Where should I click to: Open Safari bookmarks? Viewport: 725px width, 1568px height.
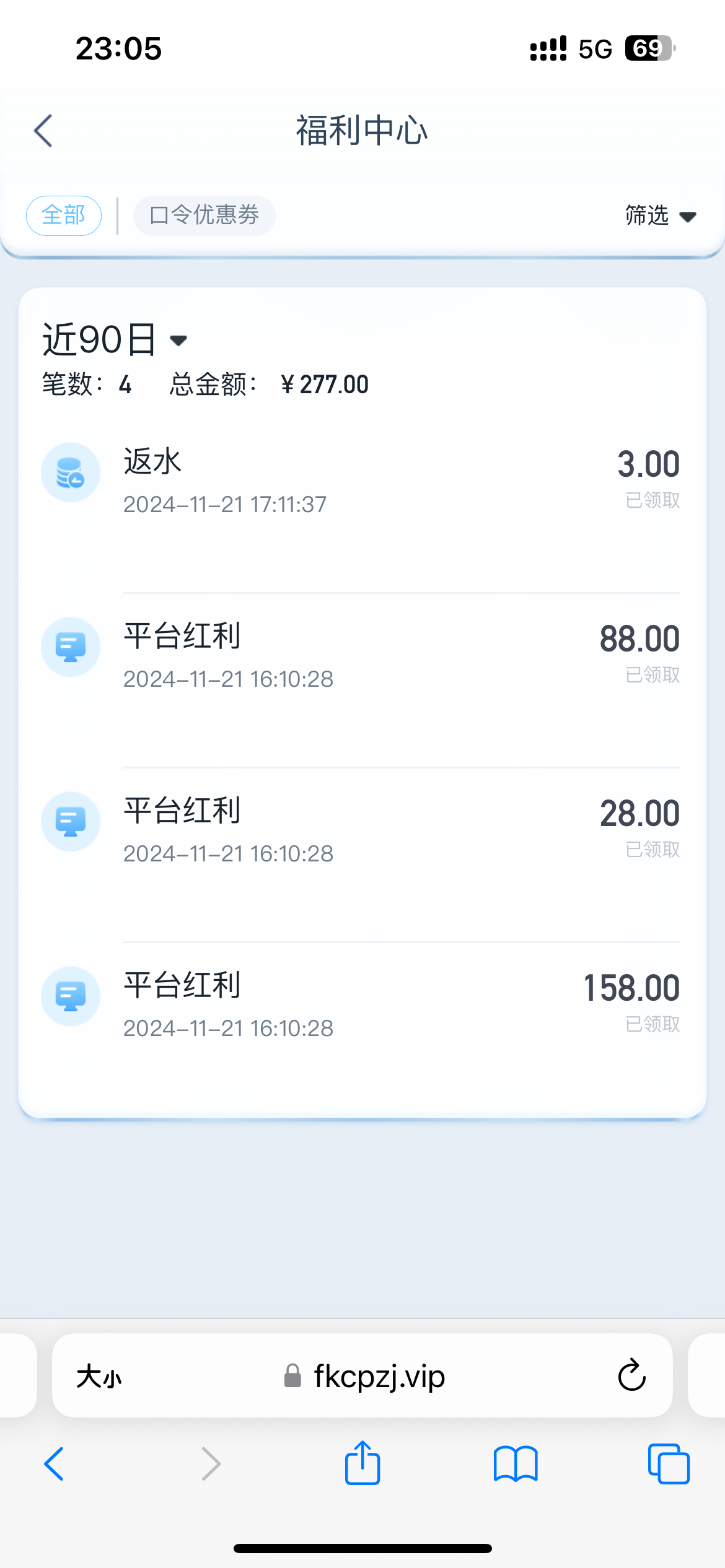point(516,1463)
